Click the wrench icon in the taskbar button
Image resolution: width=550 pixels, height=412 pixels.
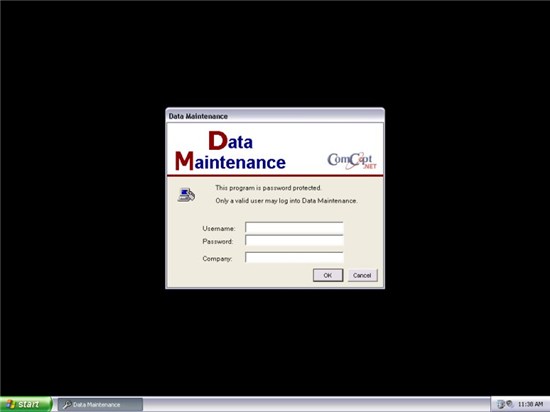[67, 405]
